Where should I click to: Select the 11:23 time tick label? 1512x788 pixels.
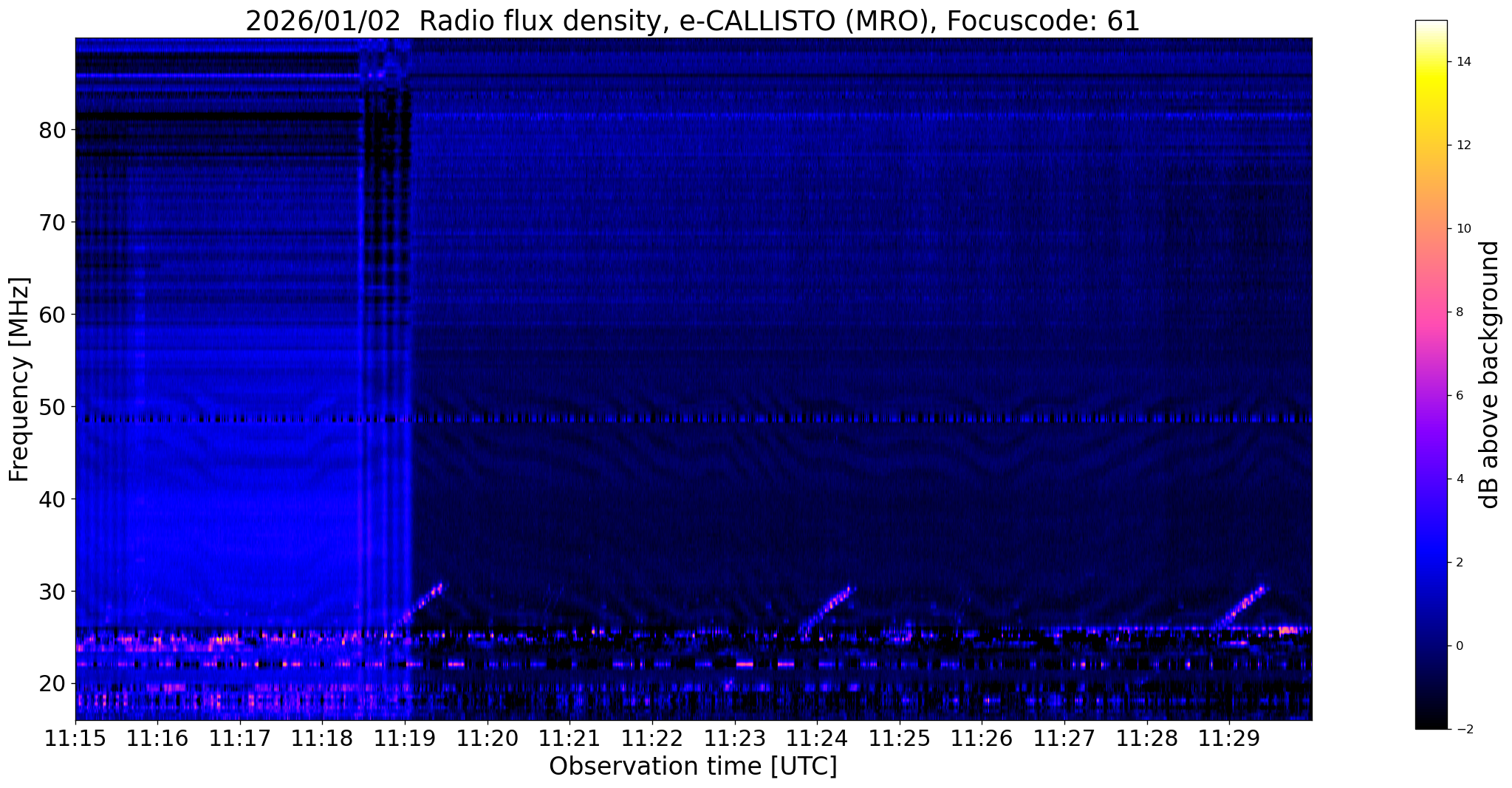click(734, 738)
